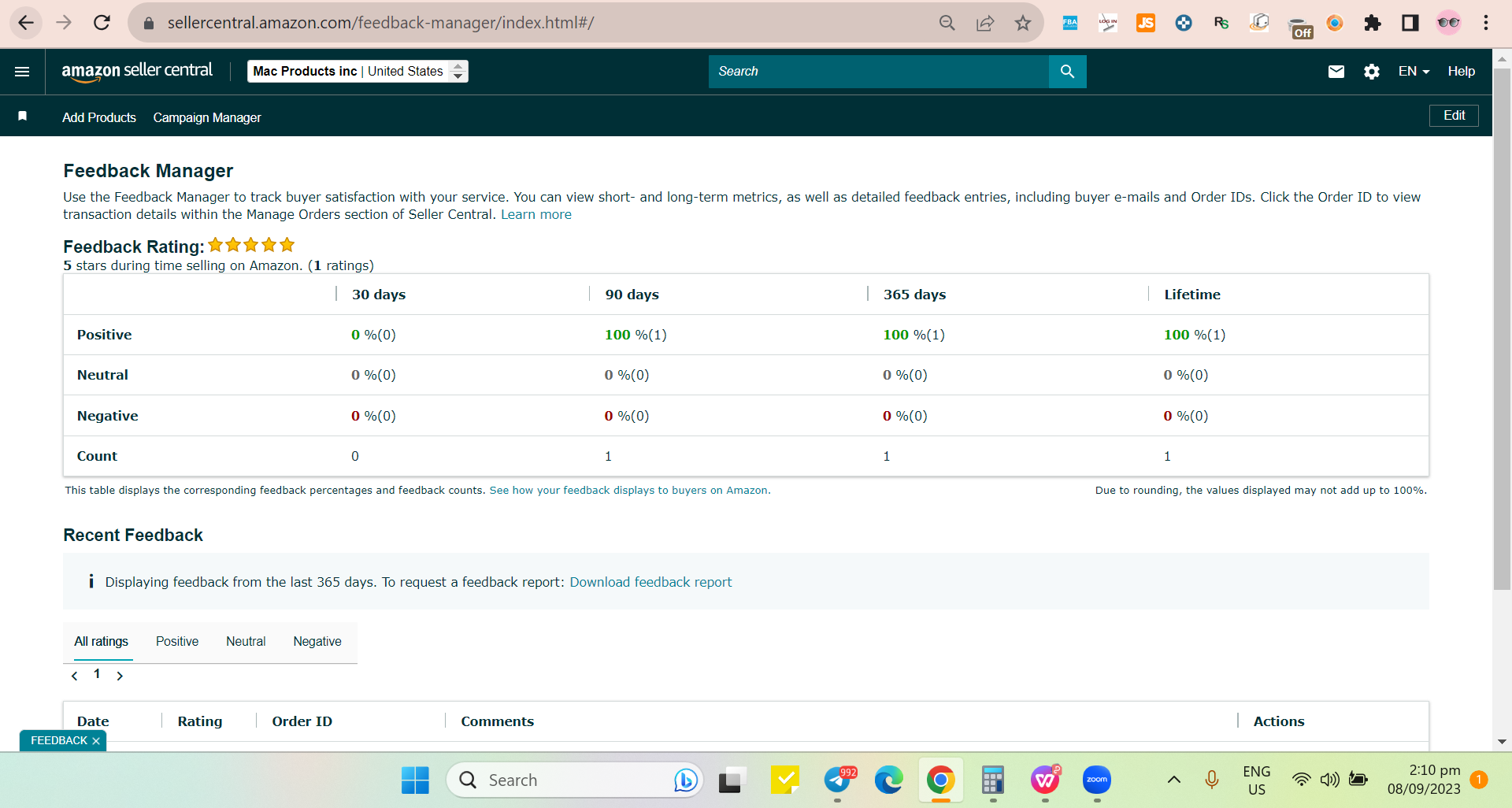Click the extension icon labeled Off
Image resolution: width=1512 pixels, height=808 pixels.
1299,28
